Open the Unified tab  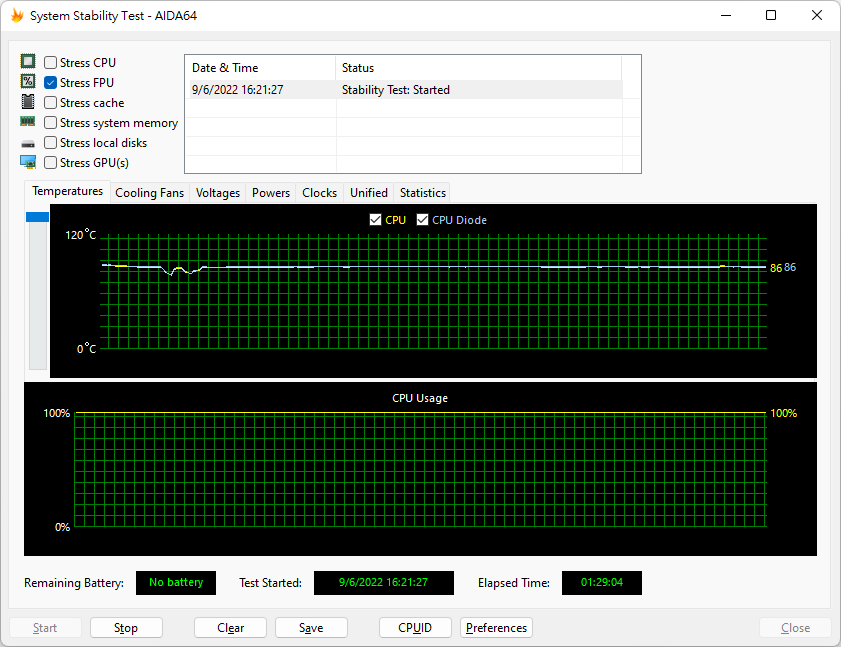click(x=369, y=193)
